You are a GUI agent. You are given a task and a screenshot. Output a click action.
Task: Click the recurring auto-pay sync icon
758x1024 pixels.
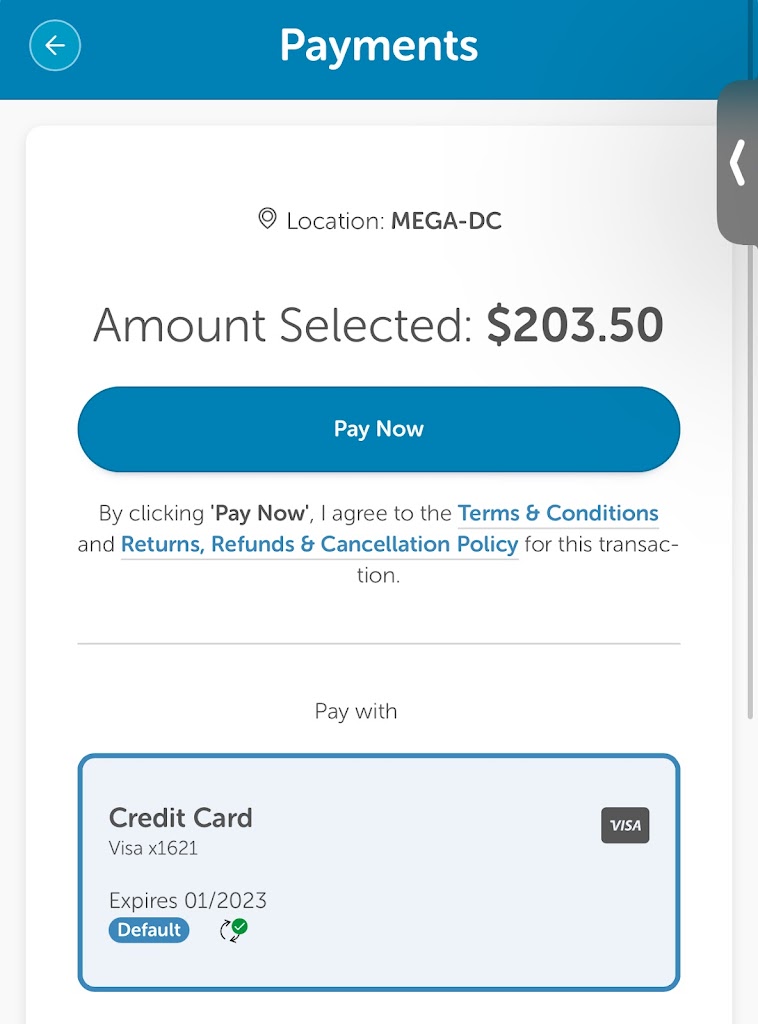coord(234,930)
